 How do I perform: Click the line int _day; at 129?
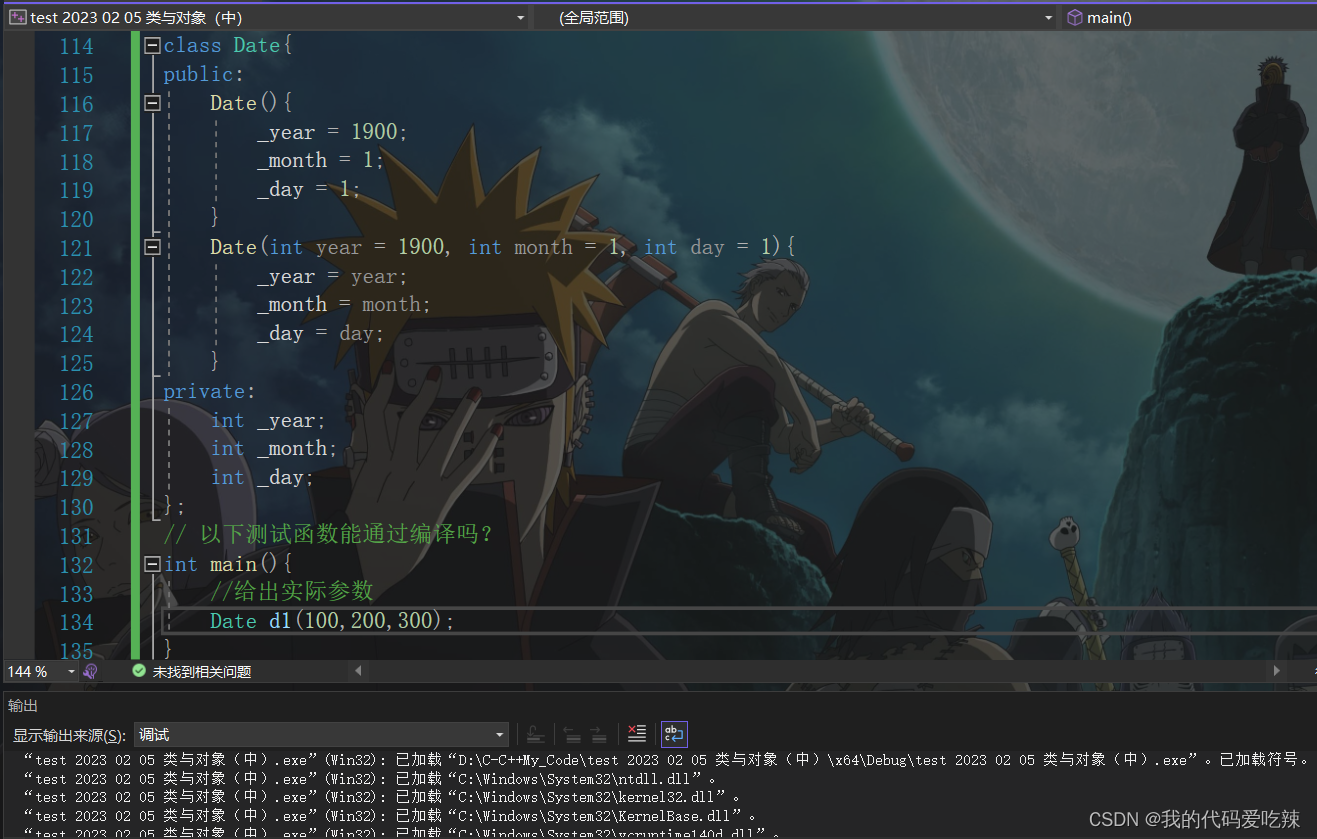click(x=262, y=478)
